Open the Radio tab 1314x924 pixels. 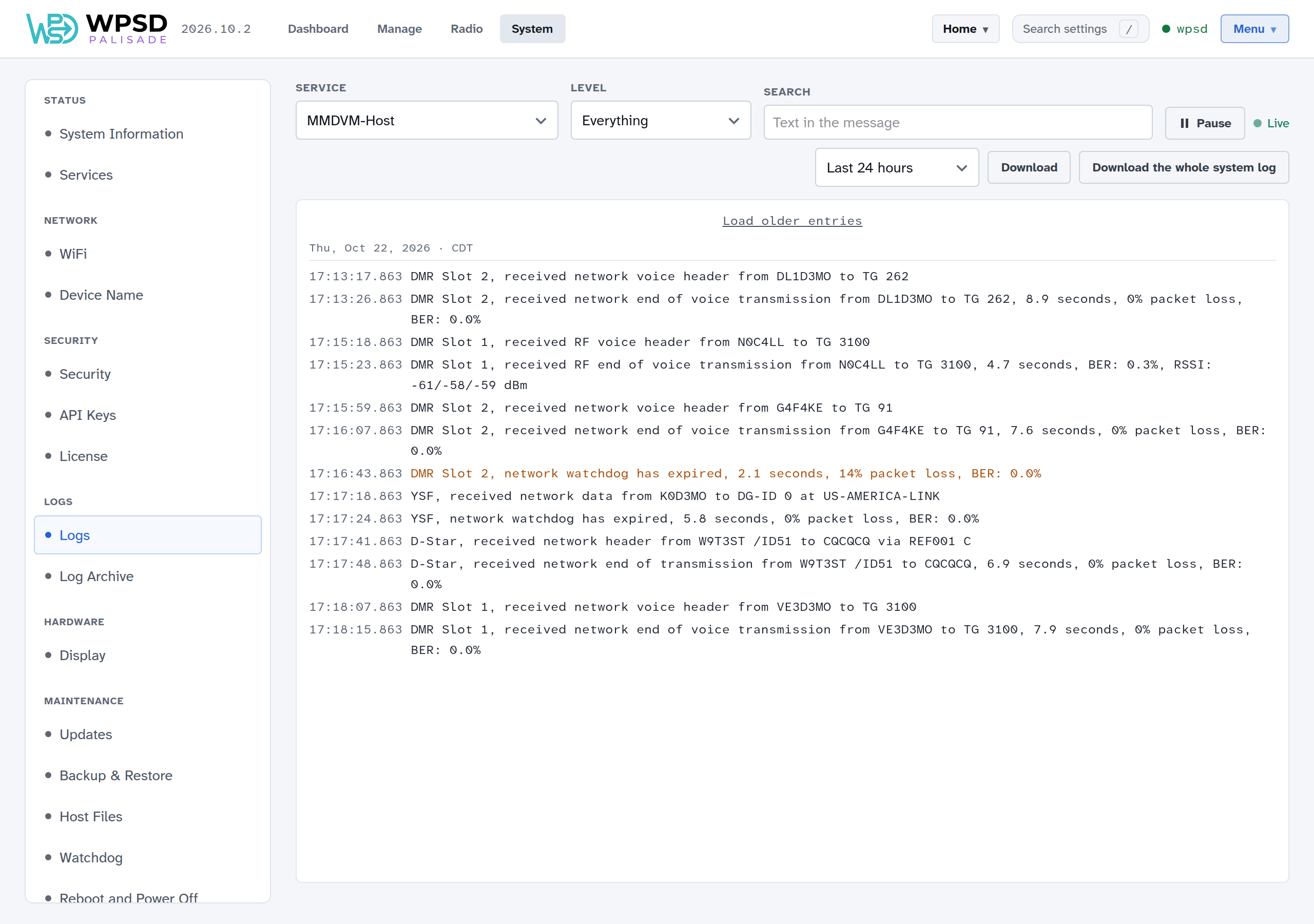pos(467,29)
